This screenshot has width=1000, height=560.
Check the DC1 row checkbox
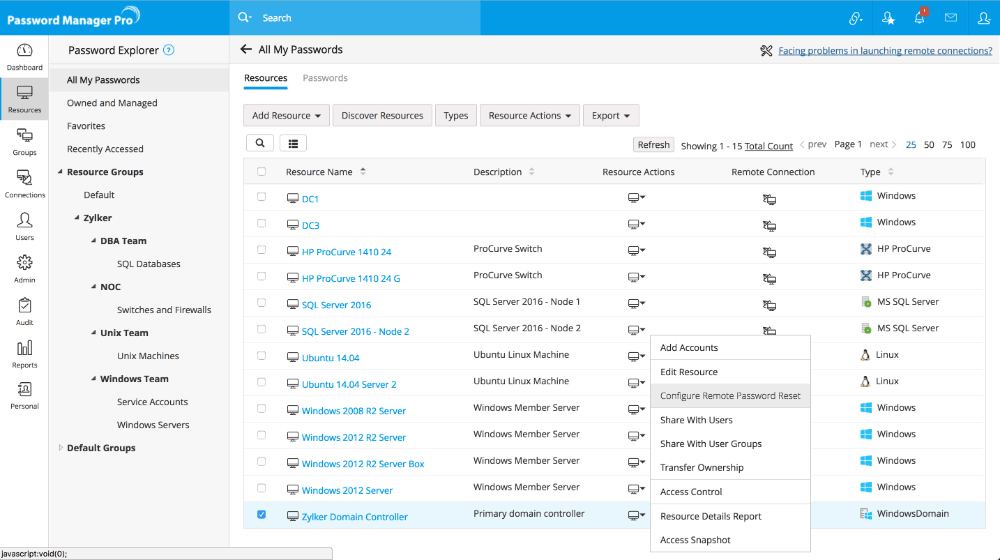(x=262, y=197)
